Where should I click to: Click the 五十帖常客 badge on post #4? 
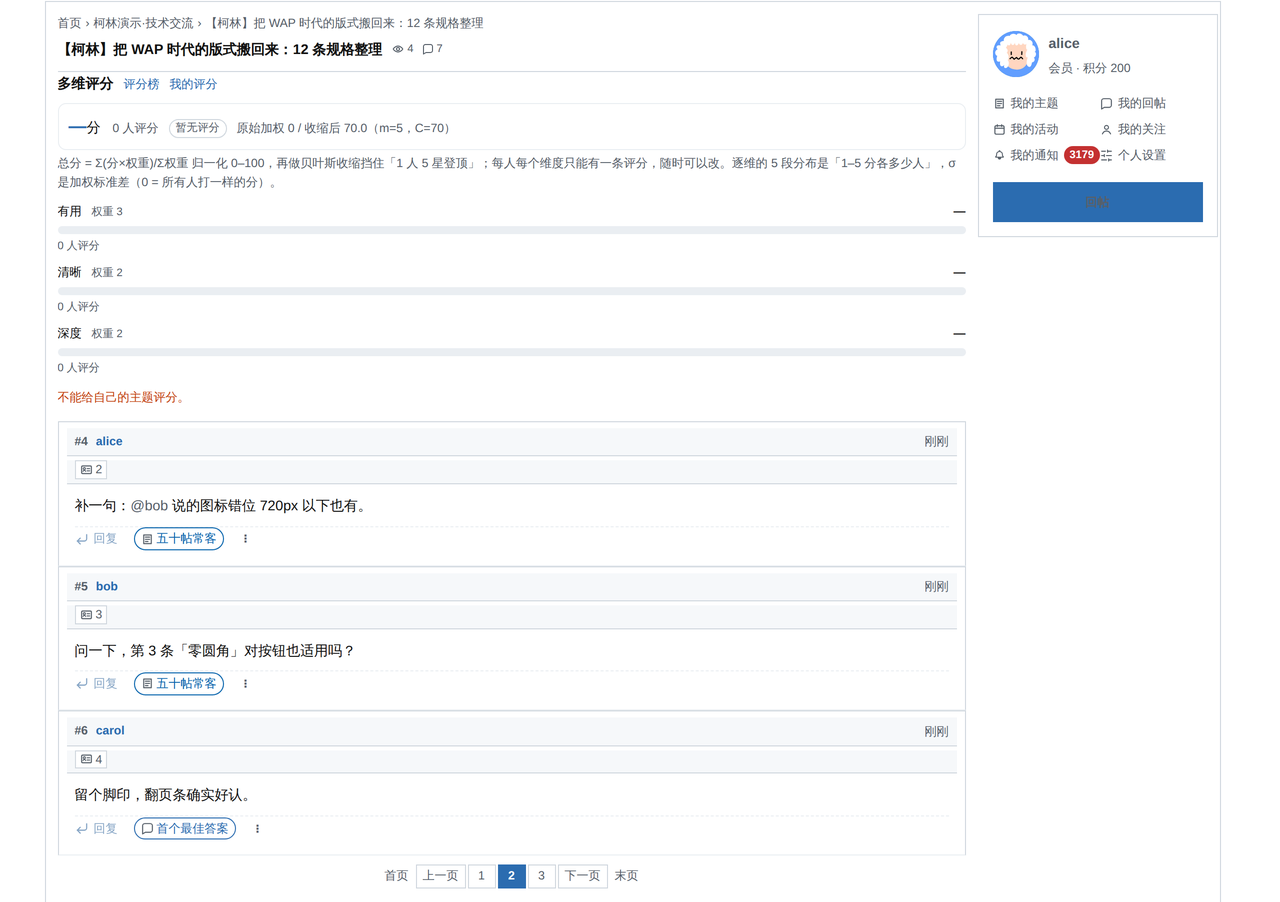(x=179, y=539)
